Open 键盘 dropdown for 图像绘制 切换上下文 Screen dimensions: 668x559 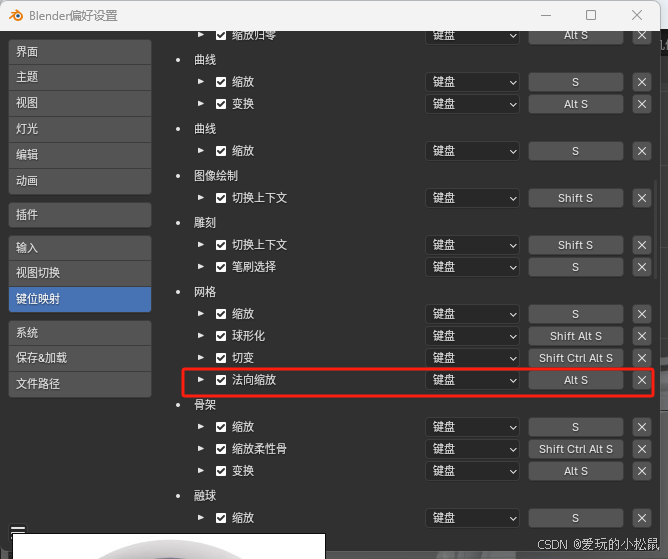coord(472,198)
